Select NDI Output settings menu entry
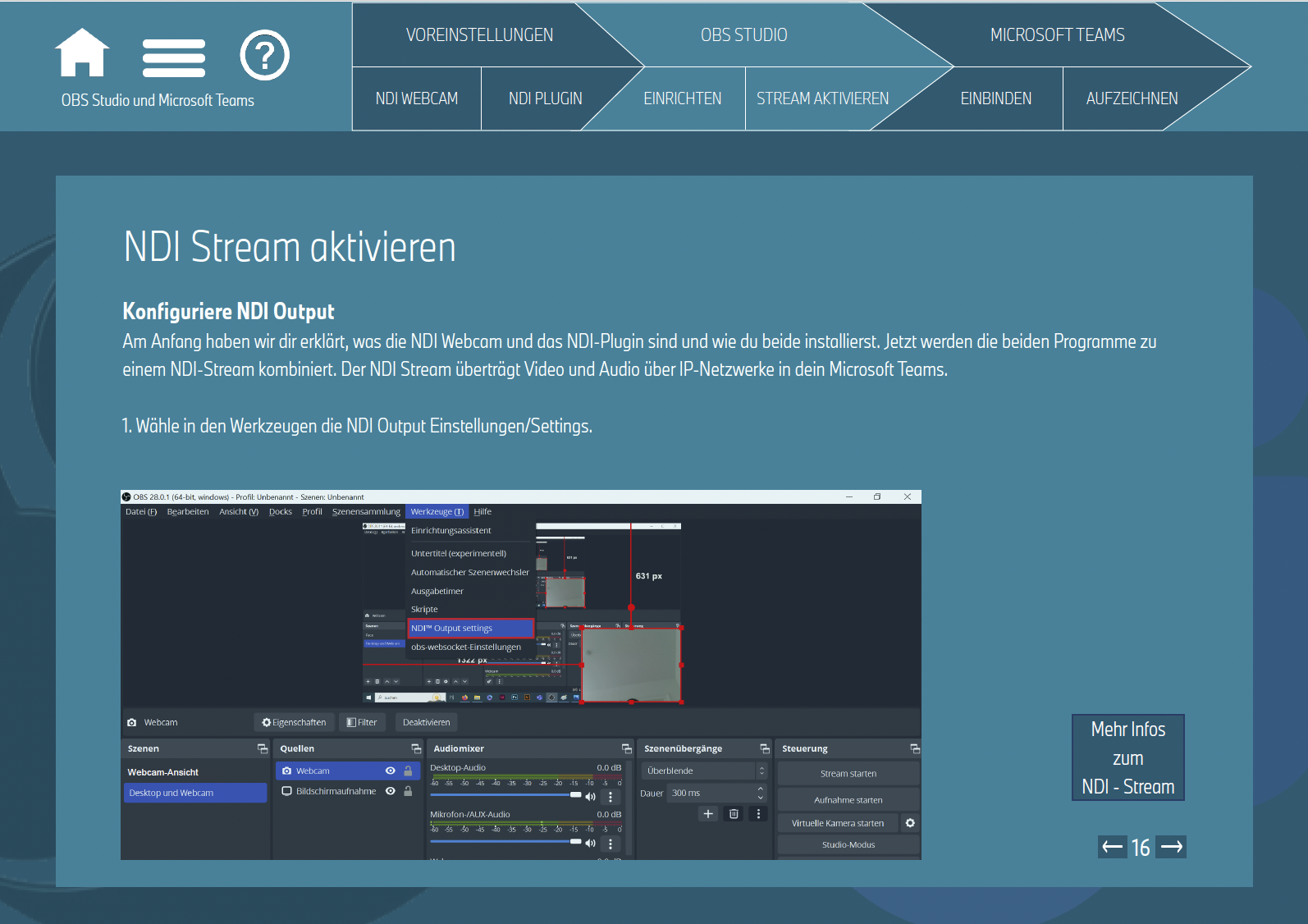1308x924 pixels. 471,629
